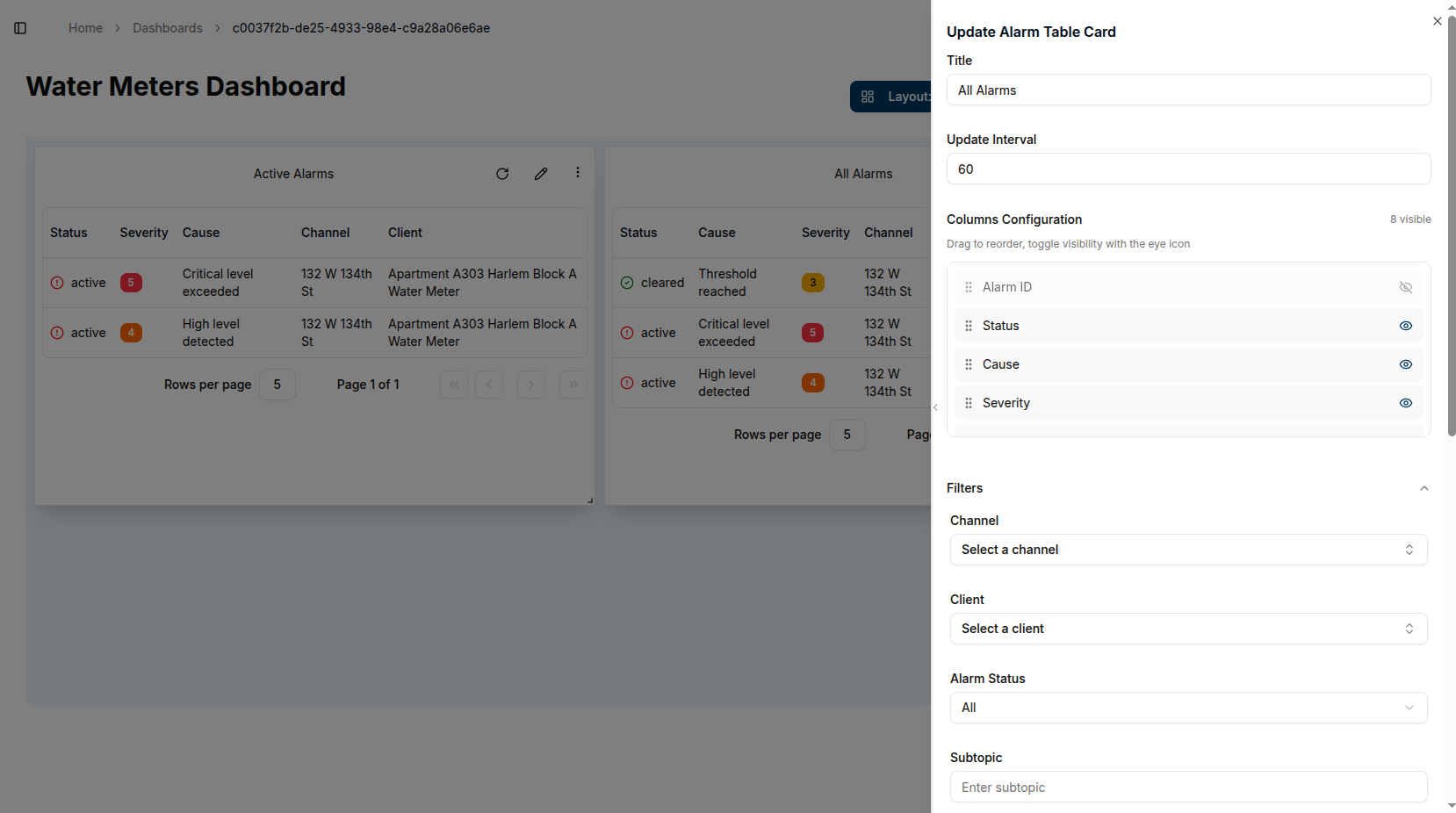Close the Update Alarm Table Card panel
This screenshot has width=1456, height=813.
1438,21
